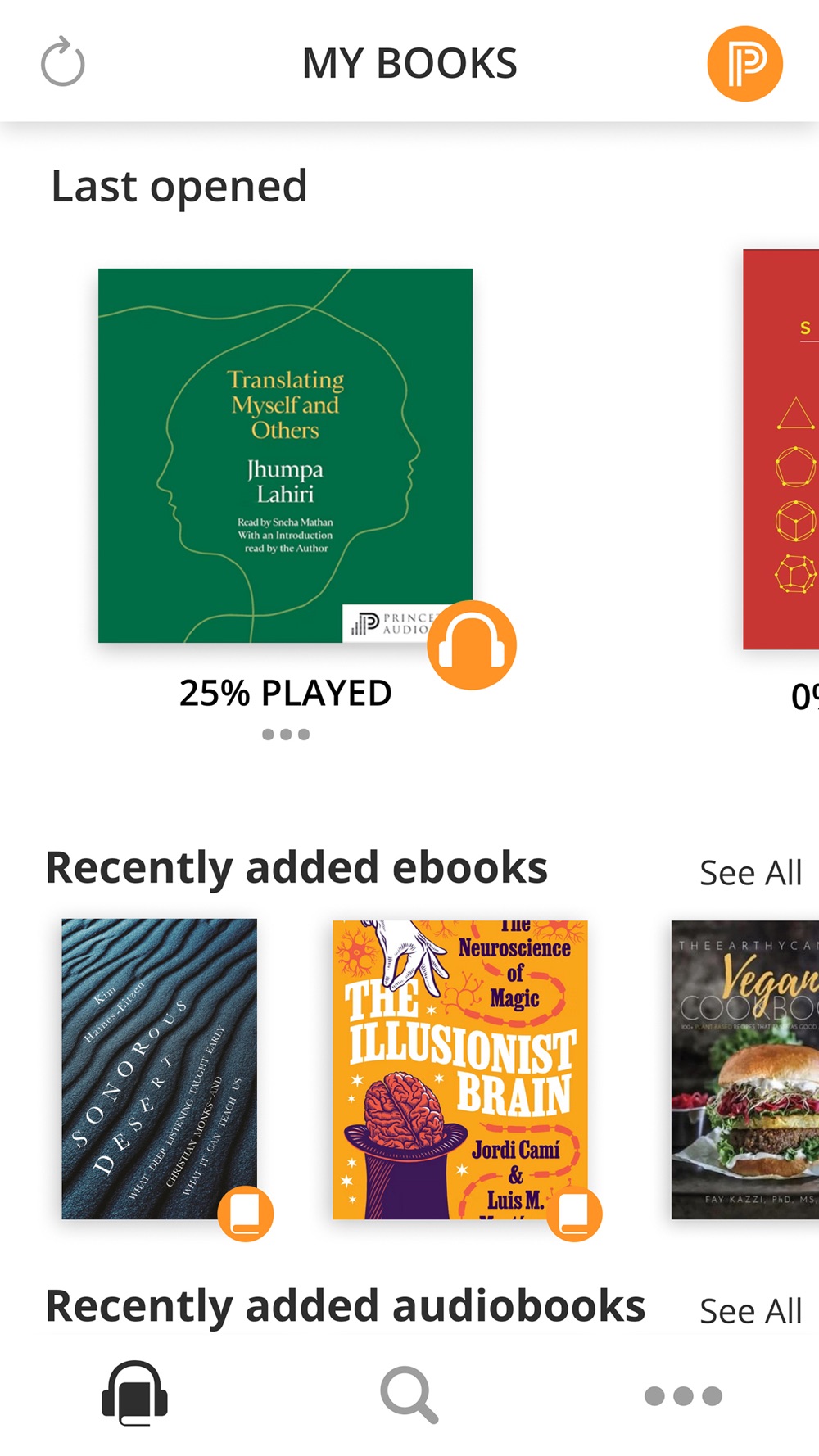Open the search magnifier in the bottom bar

coord(409,1395)
